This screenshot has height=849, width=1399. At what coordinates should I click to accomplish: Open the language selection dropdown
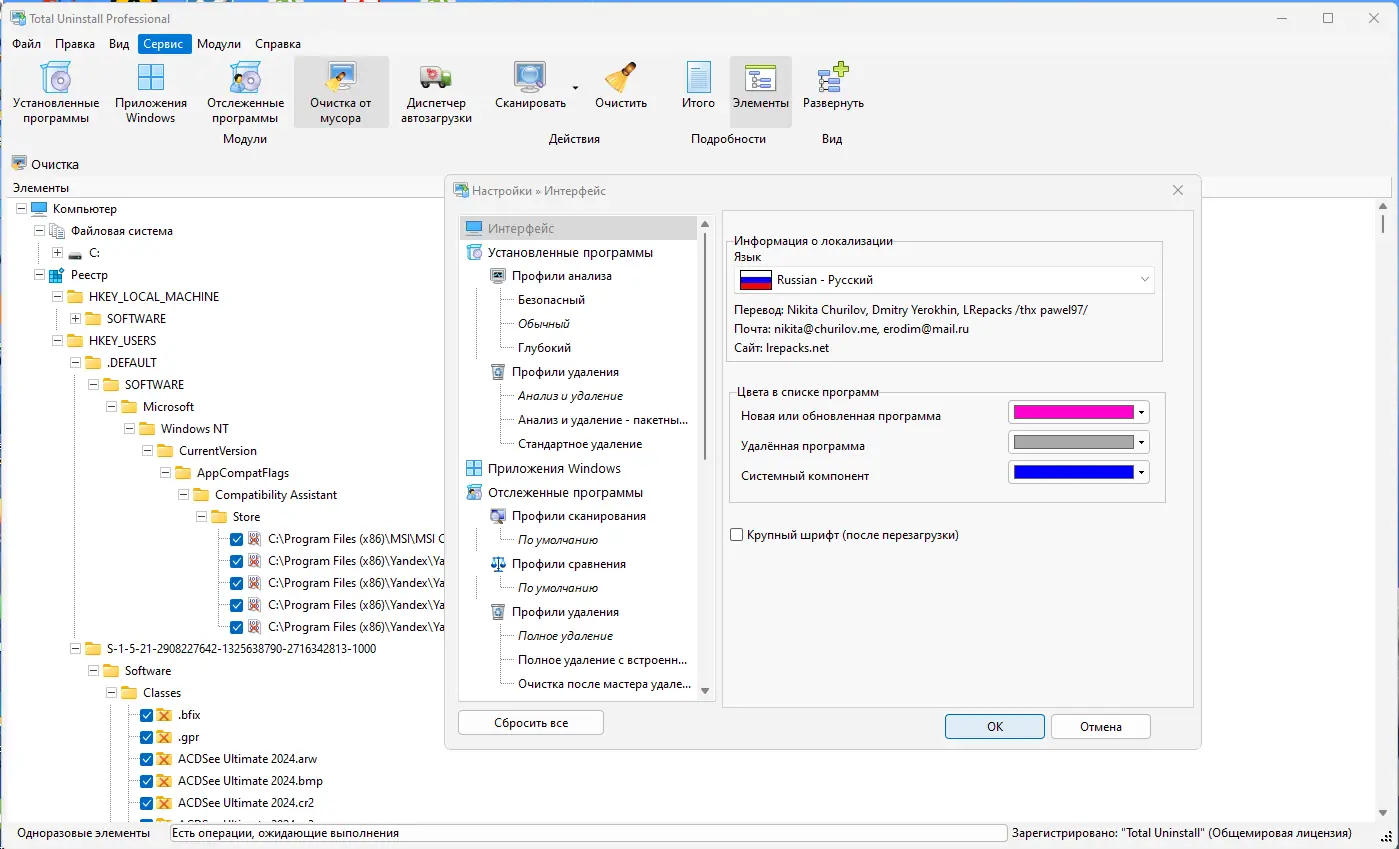pyautogui.click(x=1144, y=279)
